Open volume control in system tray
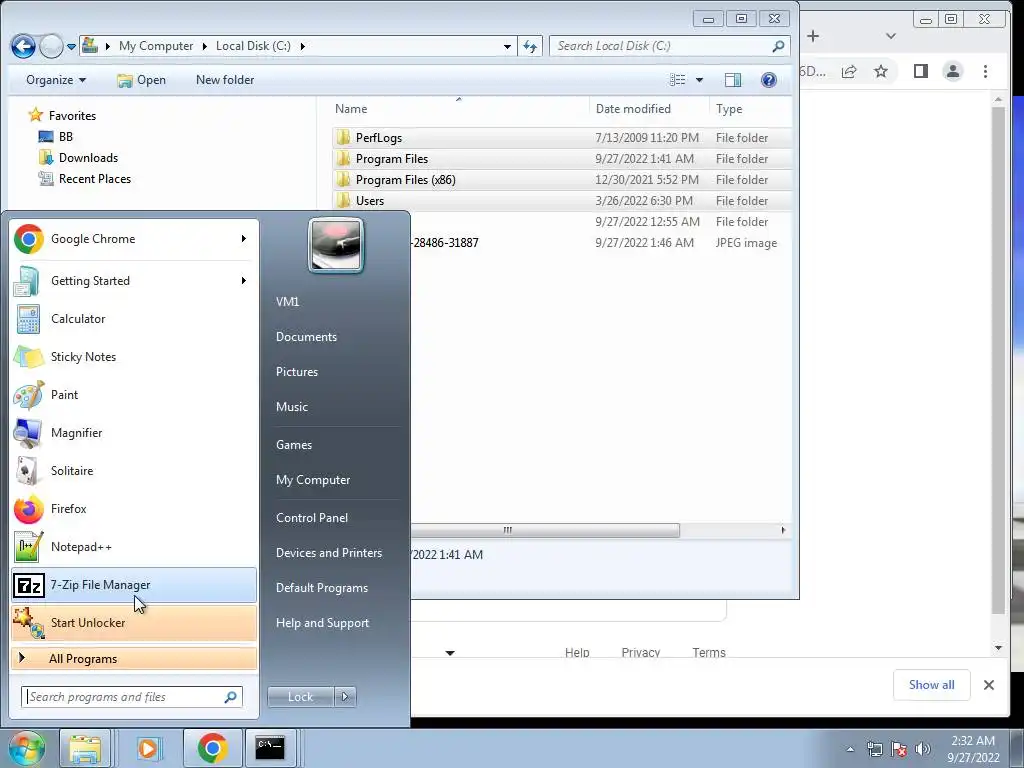Viewport: 1024px width, 768px height. point(923,749)
